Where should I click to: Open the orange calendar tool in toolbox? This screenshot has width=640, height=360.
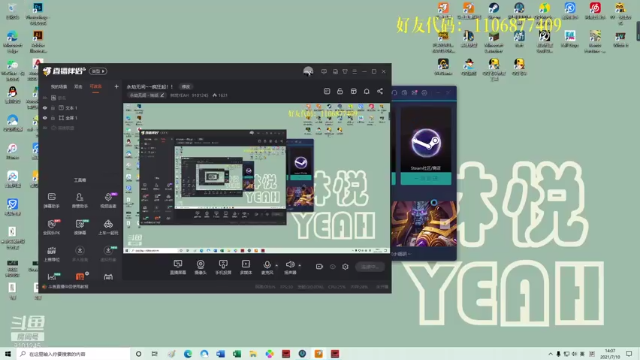pyautogui.click(x=80, y=276)
